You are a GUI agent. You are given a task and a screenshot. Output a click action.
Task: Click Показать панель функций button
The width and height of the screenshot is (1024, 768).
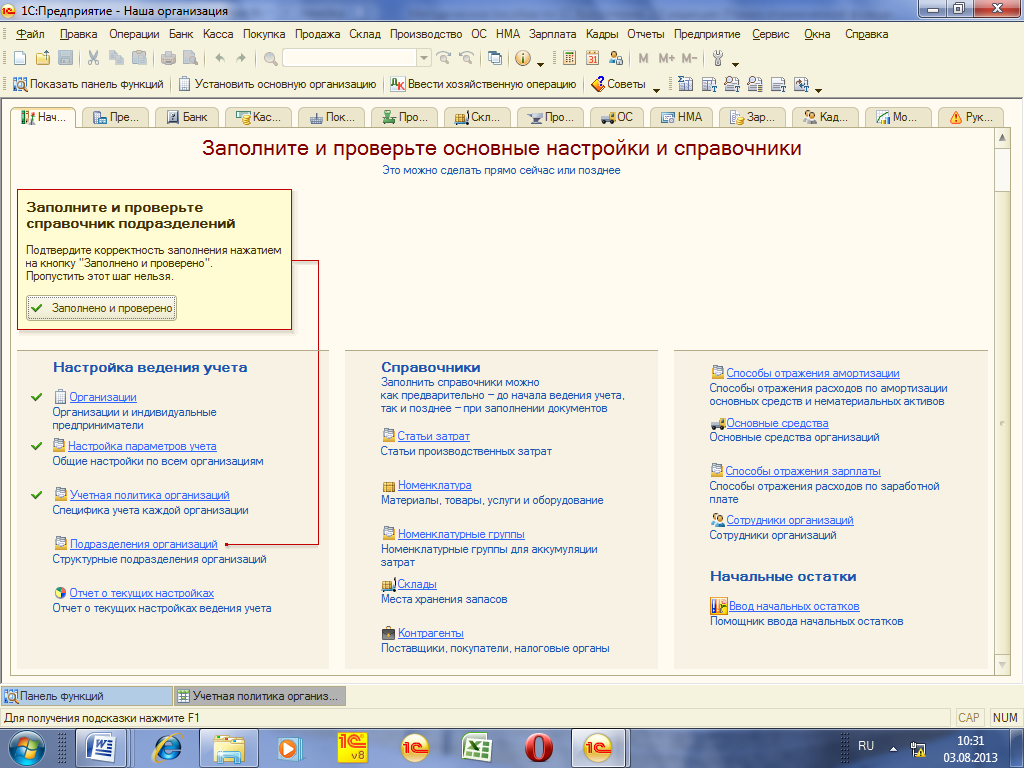pyautogui.click(x=88, y=84)
